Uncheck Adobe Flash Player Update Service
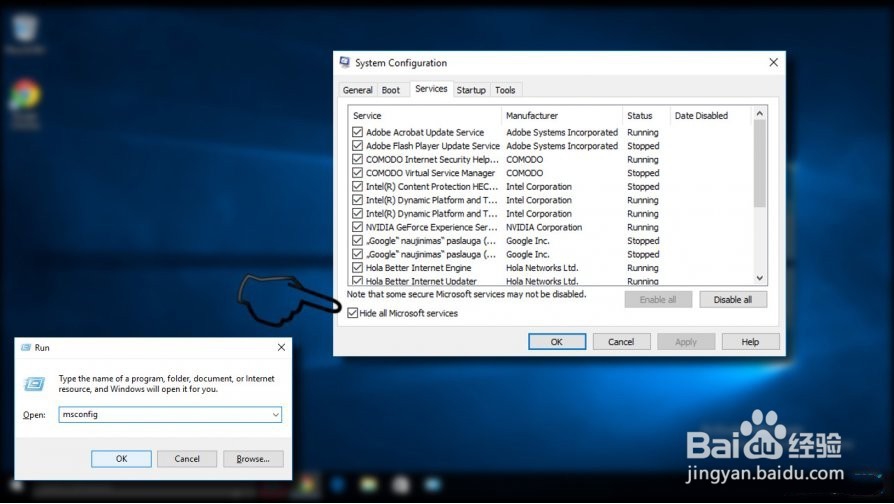The width and height of the screenshot is (894, 504). click(357, 146)
